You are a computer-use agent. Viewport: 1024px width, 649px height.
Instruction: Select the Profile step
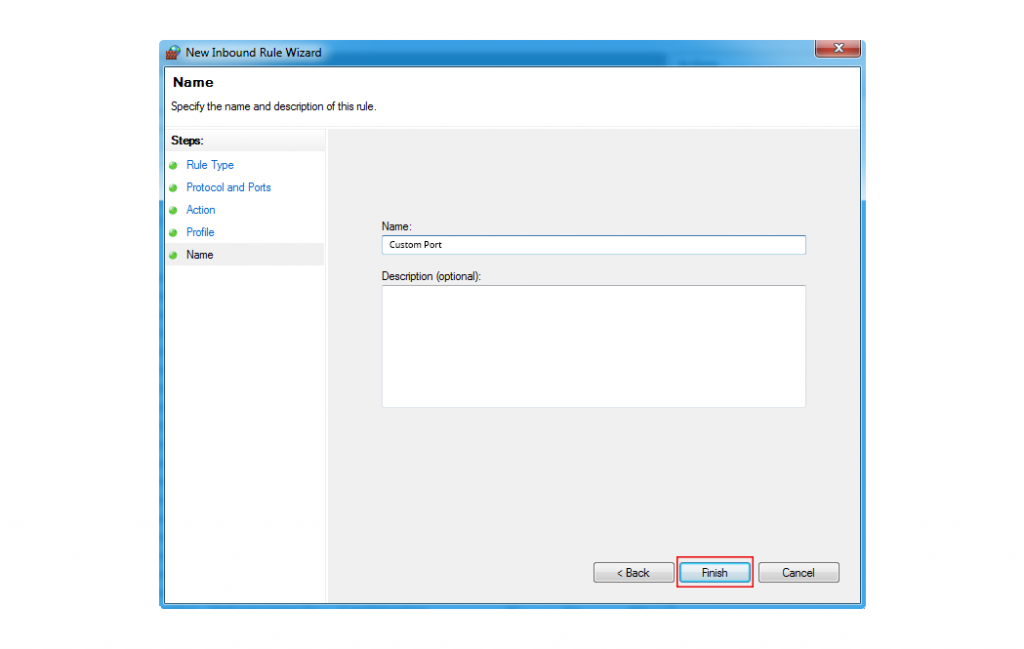pyautogui.click(x=199, y=232)
